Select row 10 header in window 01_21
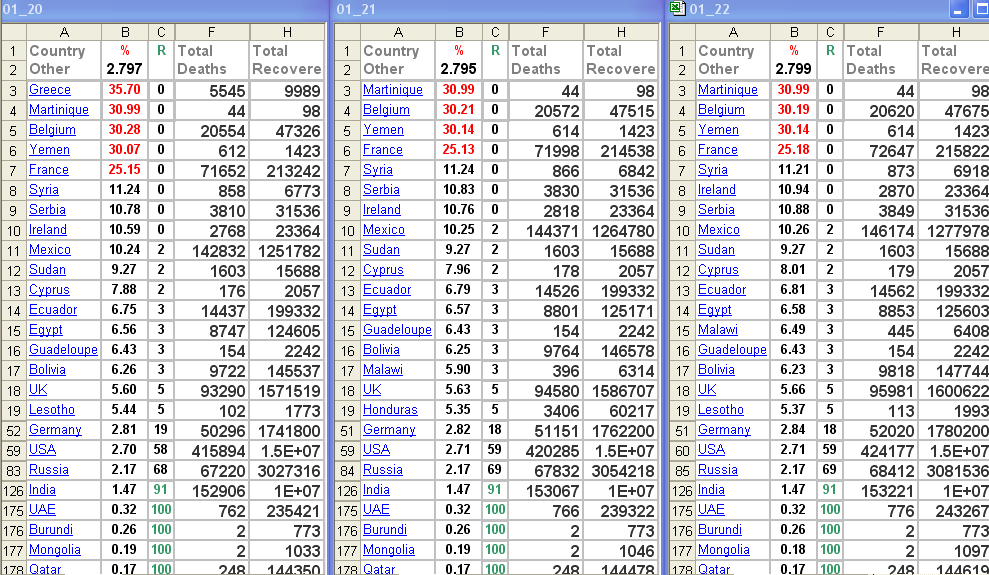Image resolution: width=989 pixels, height=575 pixels. pos(347,231)
